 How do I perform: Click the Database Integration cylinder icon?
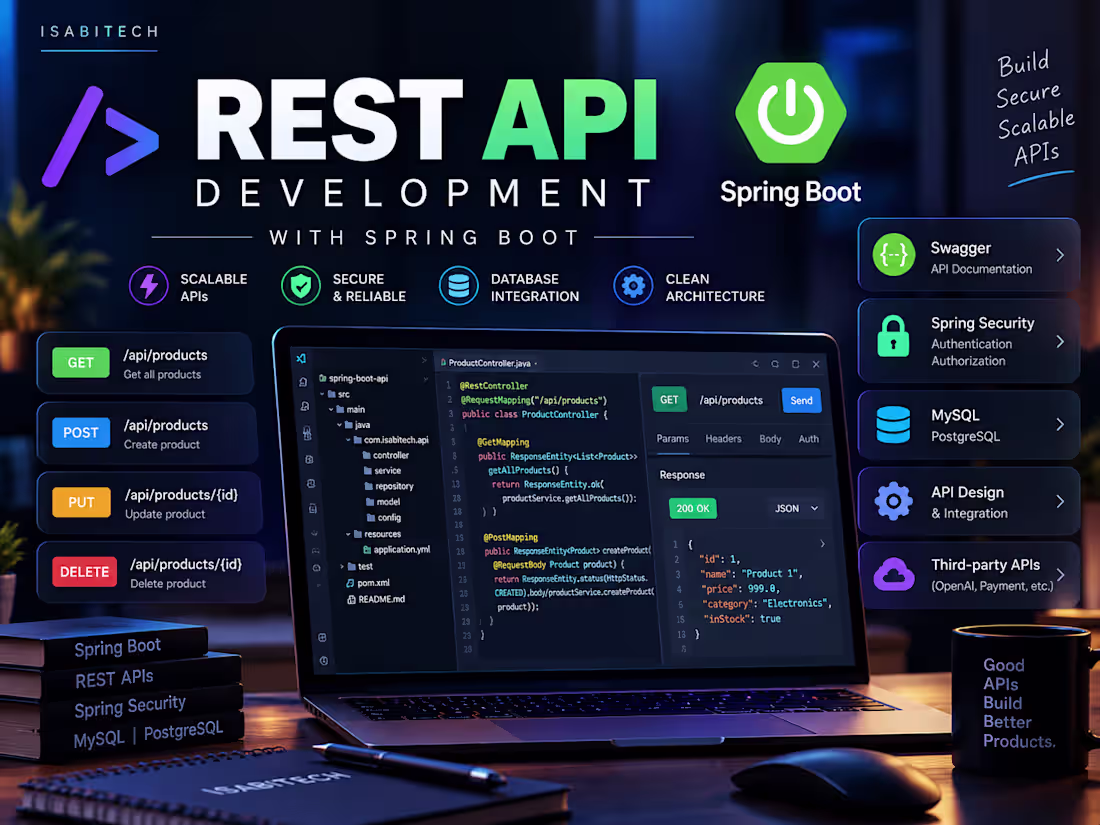[x=459, y=286]
